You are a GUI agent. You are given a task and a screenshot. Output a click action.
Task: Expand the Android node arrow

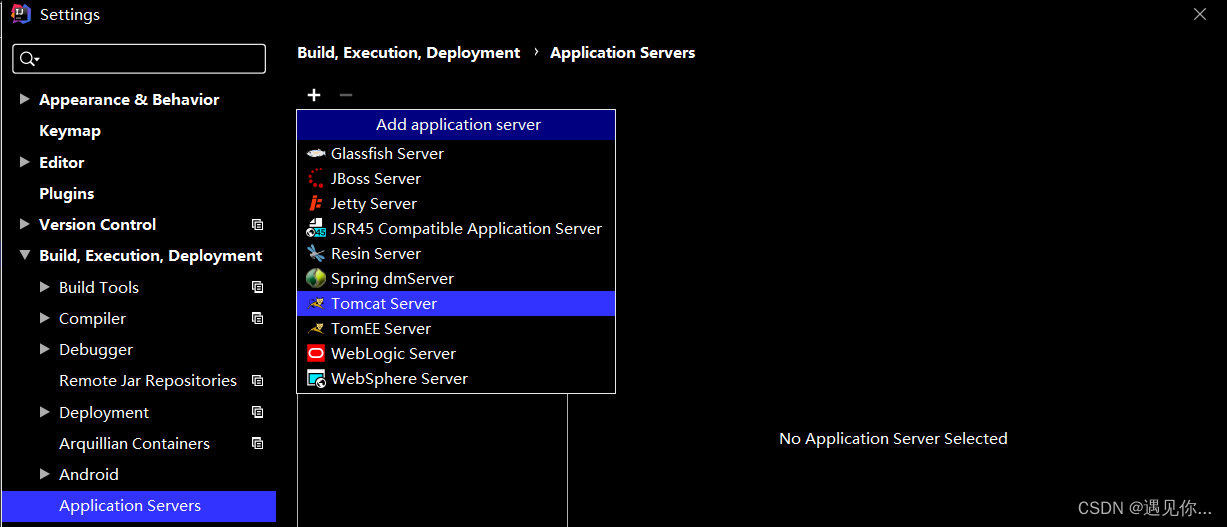tap(44, 475)
